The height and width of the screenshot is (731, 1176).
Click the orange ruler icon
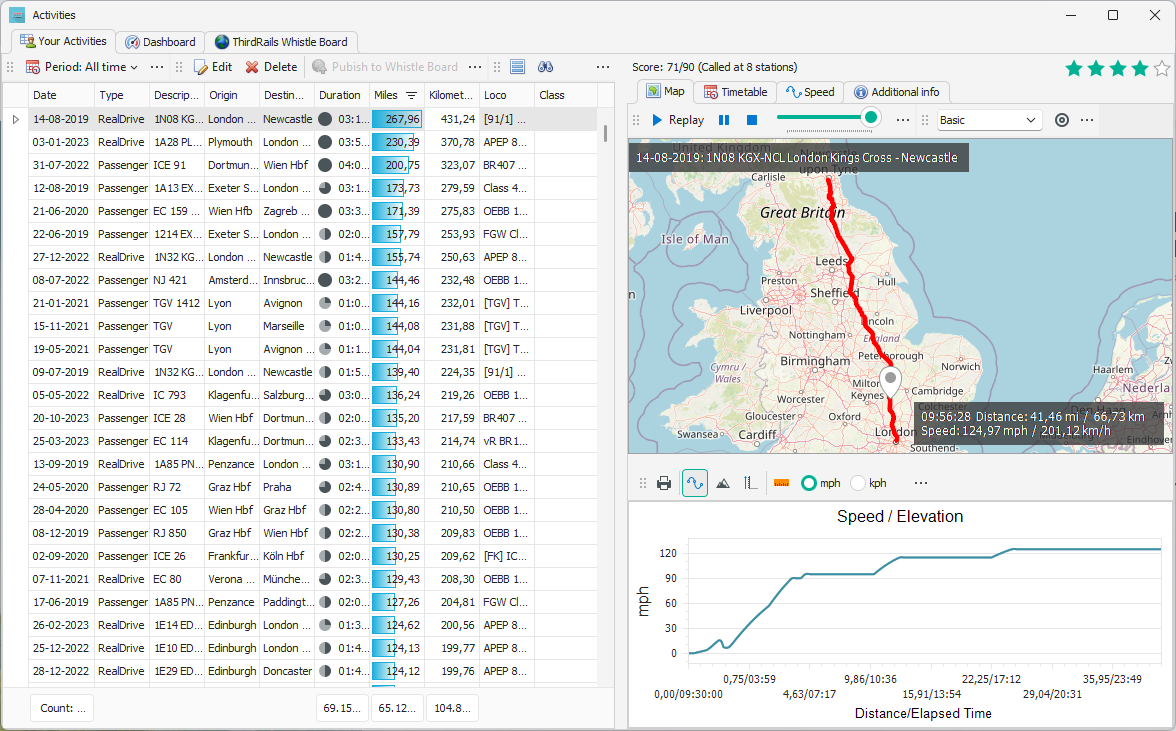click(781, 483)
